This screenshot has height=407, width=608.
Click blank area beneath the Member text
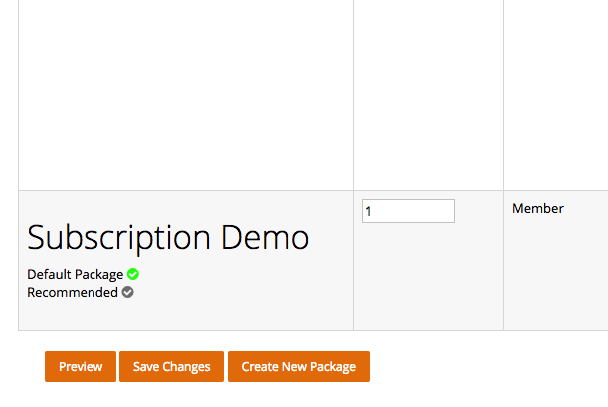556,273
